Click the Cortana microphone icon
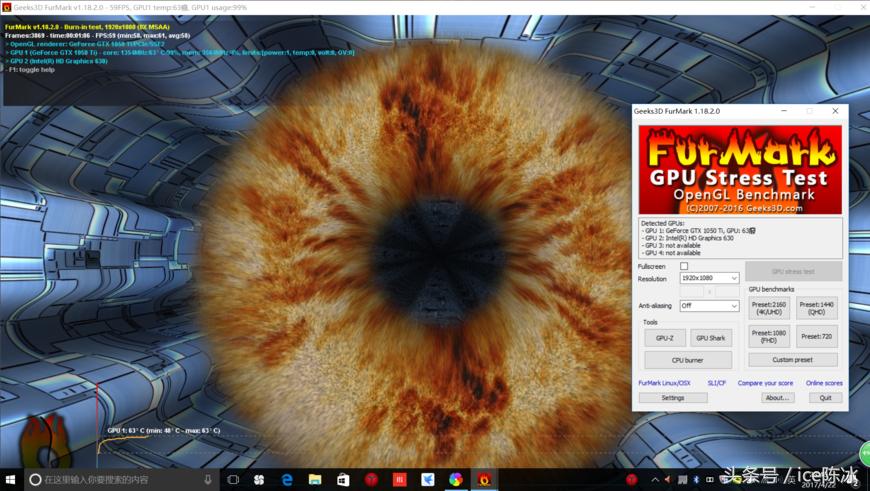The image size is (870, 491). pyautogui.click(x=208, y=480)
